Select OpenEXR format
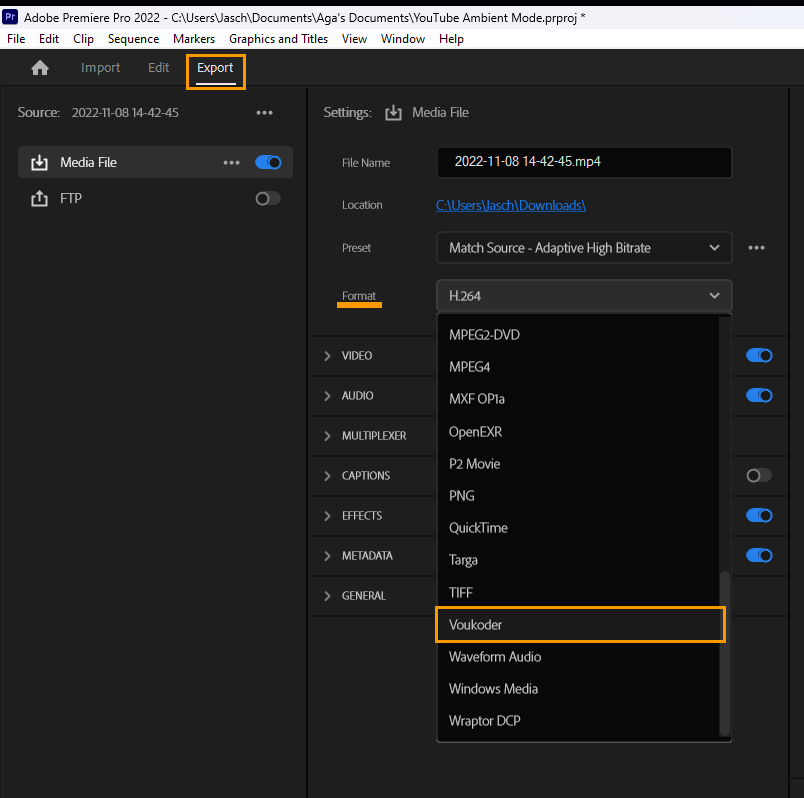Screen dimensions: 804x798 click(x=578, y=432)
